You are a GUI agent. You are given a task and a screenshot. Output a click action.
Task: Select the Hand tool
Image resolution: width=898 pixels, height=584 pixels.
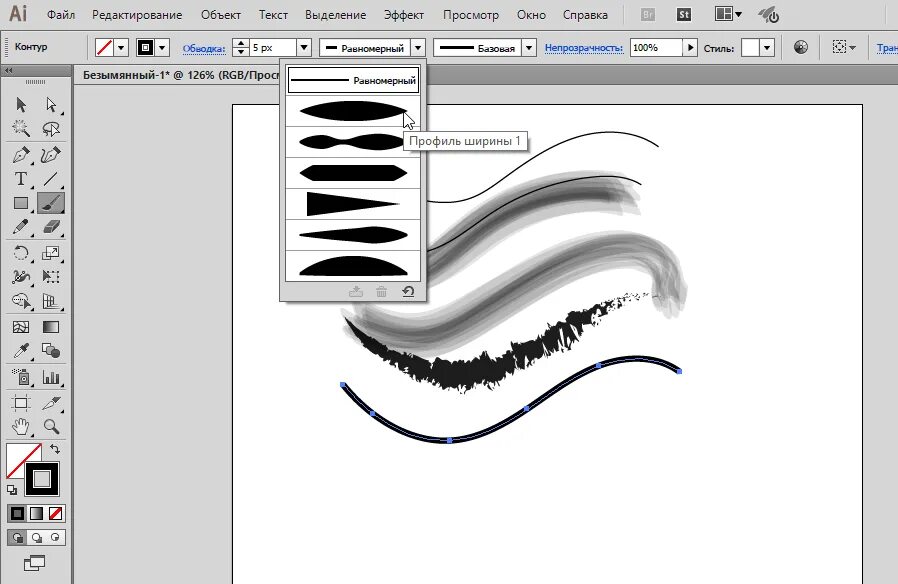(20, 426)
